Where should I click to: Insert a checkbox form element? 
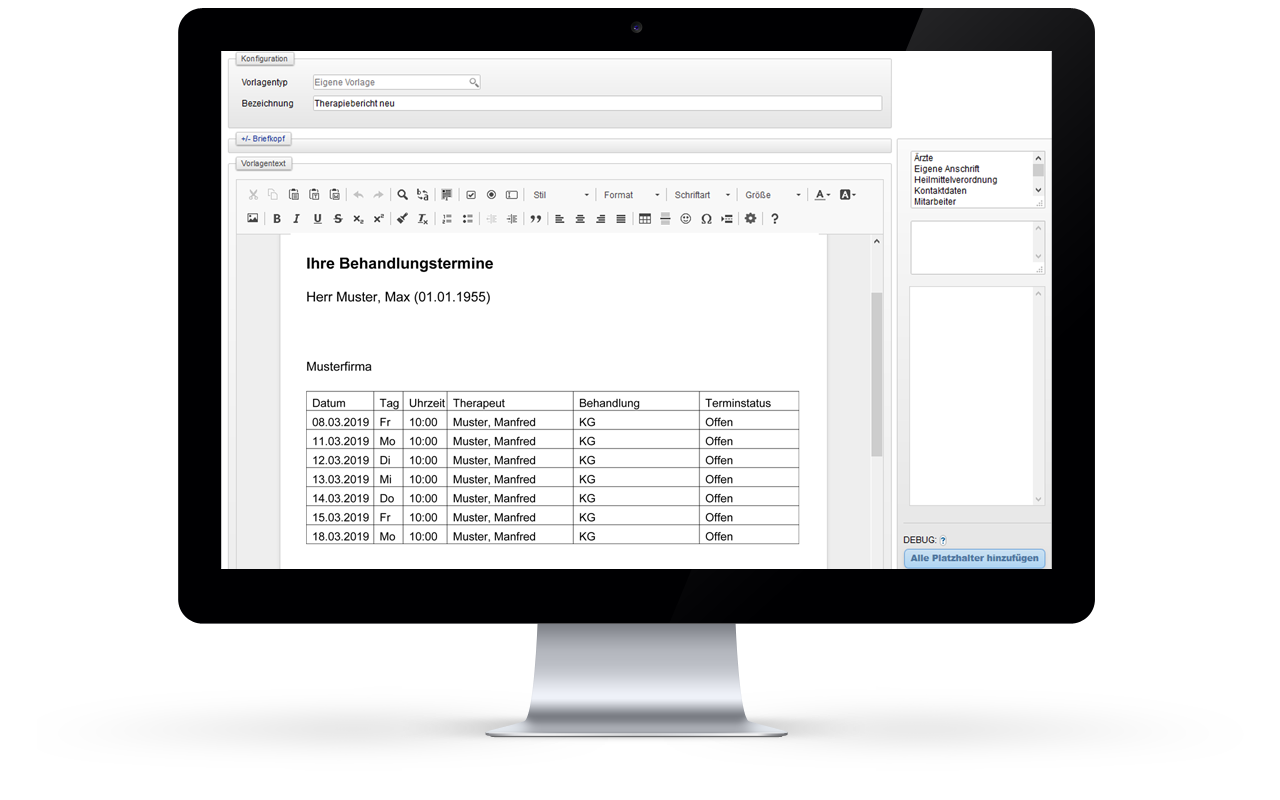(x=471, y=195)
